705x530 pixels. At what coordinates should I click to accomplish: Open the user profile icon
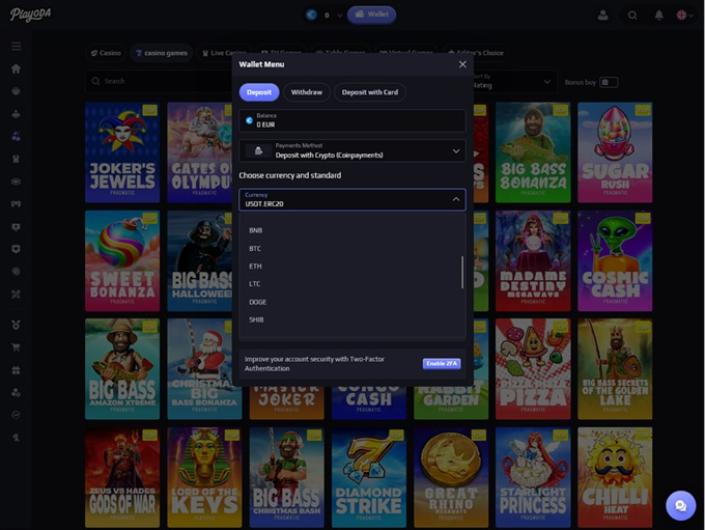[602, 15]
